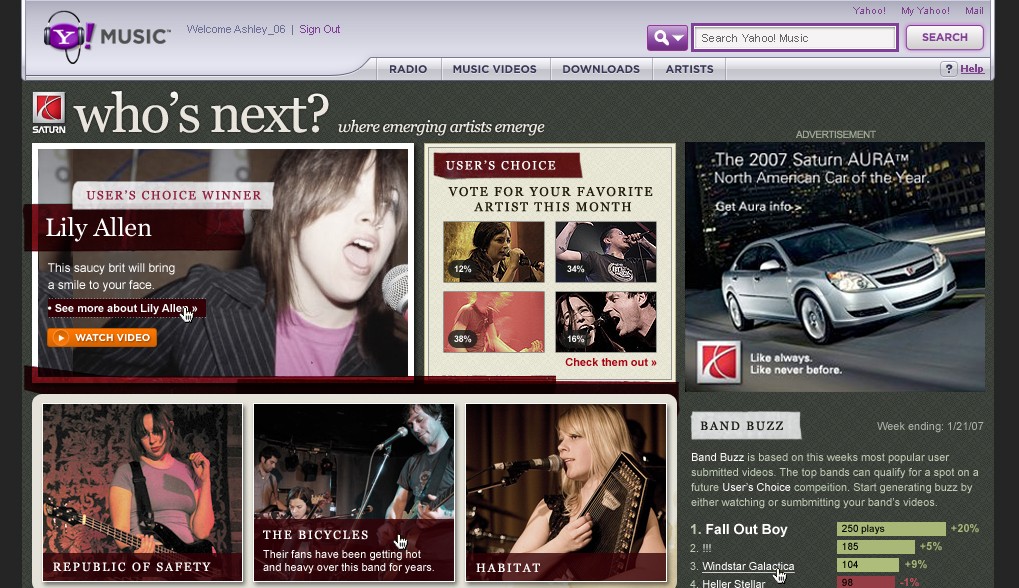This screenshot has width=1019, height=588.
Task: Click the Saturn logo beside who's next
Action: (49, 112)
